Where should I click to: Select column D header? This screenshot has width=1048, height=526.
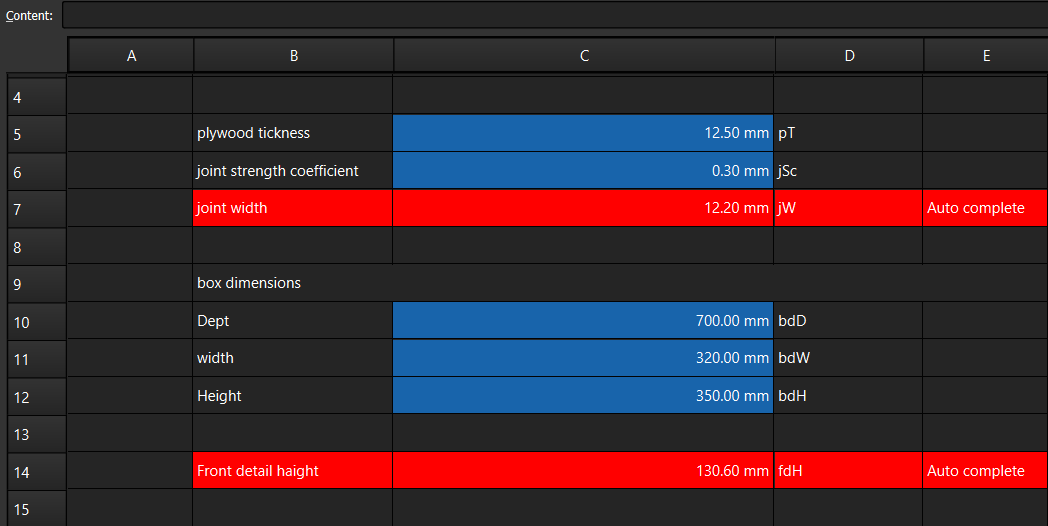pos(849,57)
